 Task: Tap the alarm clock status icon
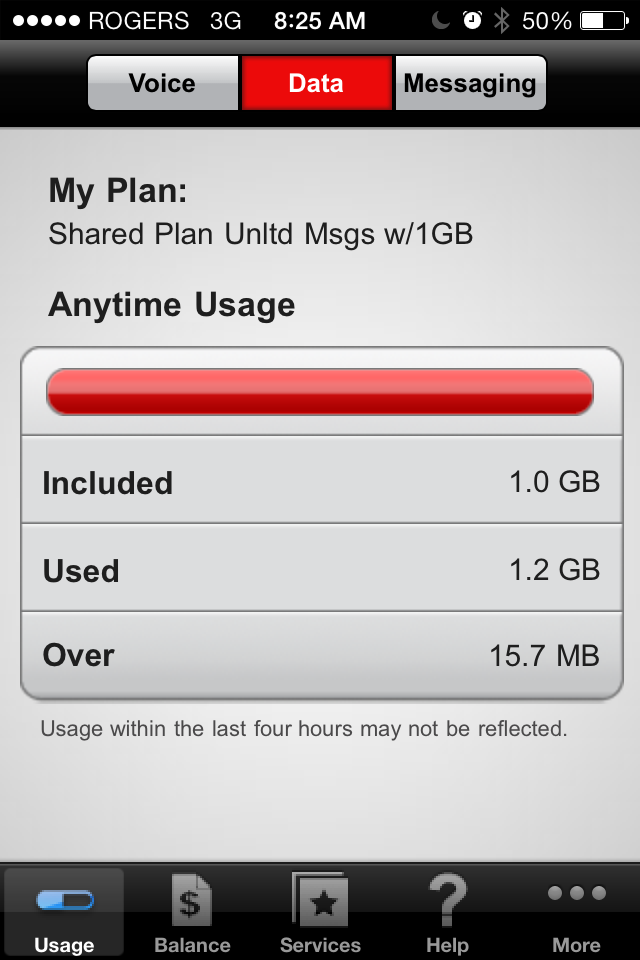click(472, 20)
